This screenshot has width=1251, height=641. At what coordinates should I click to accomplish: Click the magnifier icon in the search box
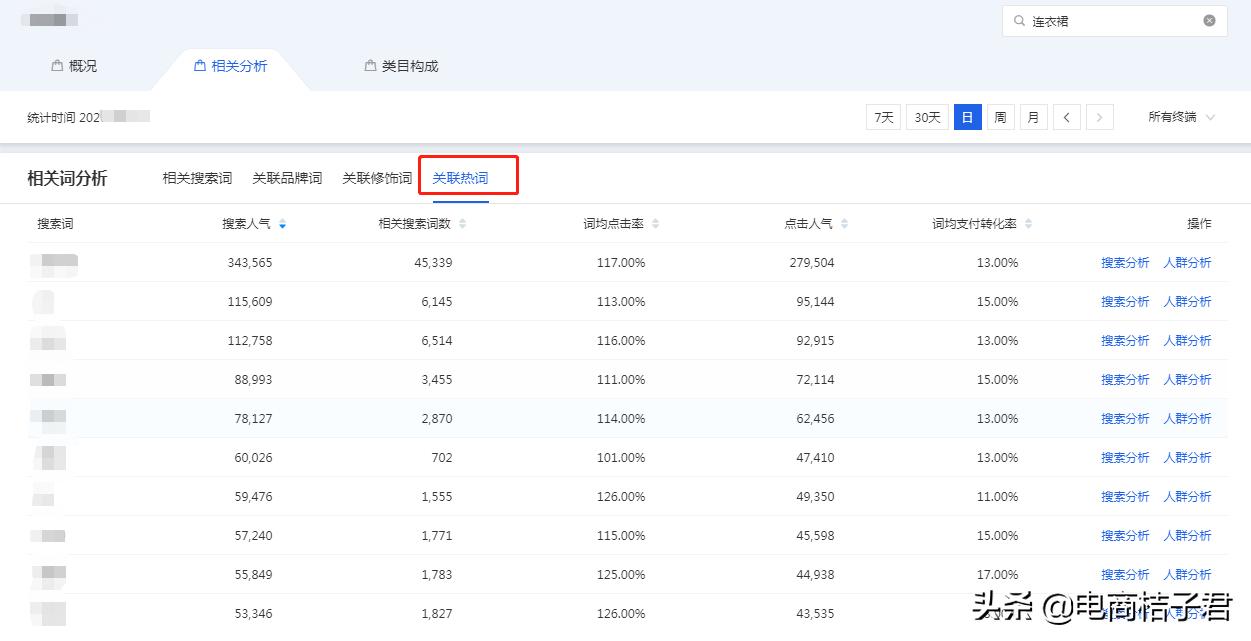(1019, 20)
